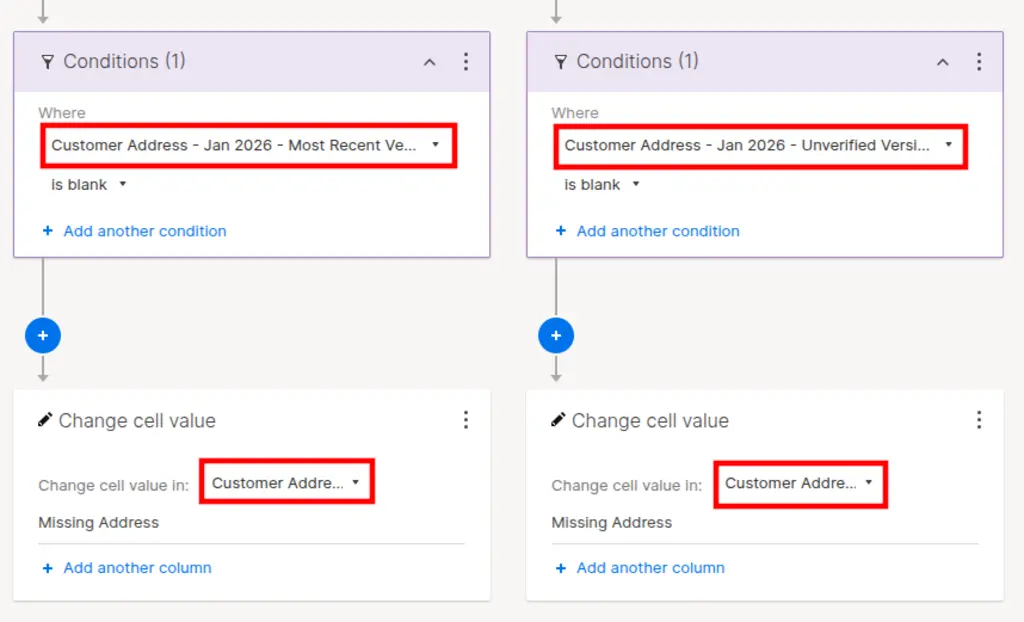The image size is (1024, 622).
Task: Click pencil icon in right Change cell value
Action: tap(558, 419)
